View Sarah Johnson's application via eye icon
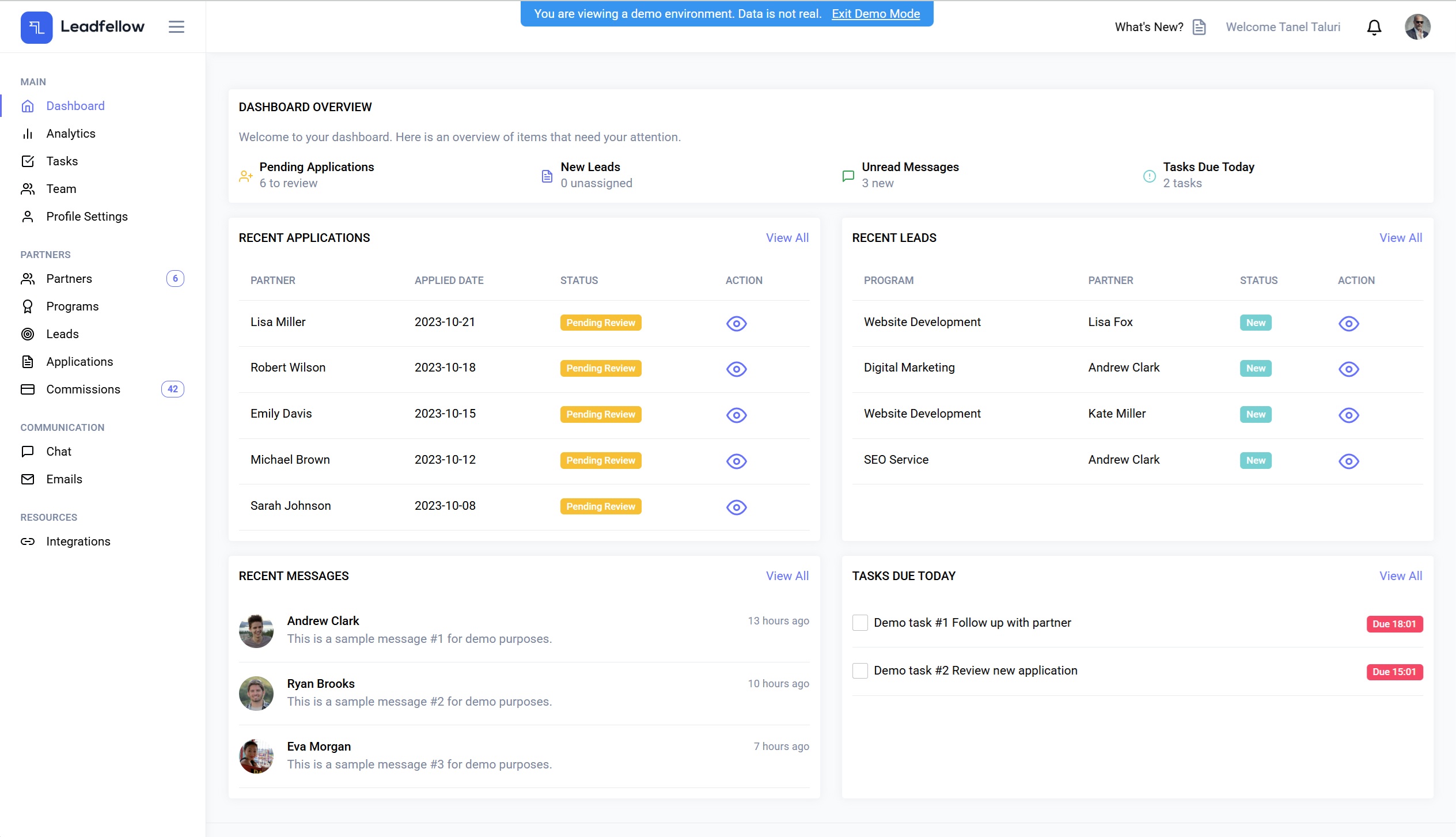 pos(736,507)
